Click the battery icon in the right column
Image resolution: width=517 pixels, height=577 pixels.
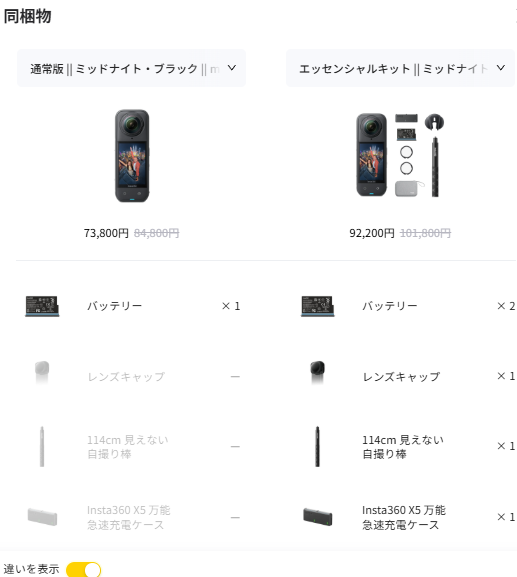(x=318, y=306)
